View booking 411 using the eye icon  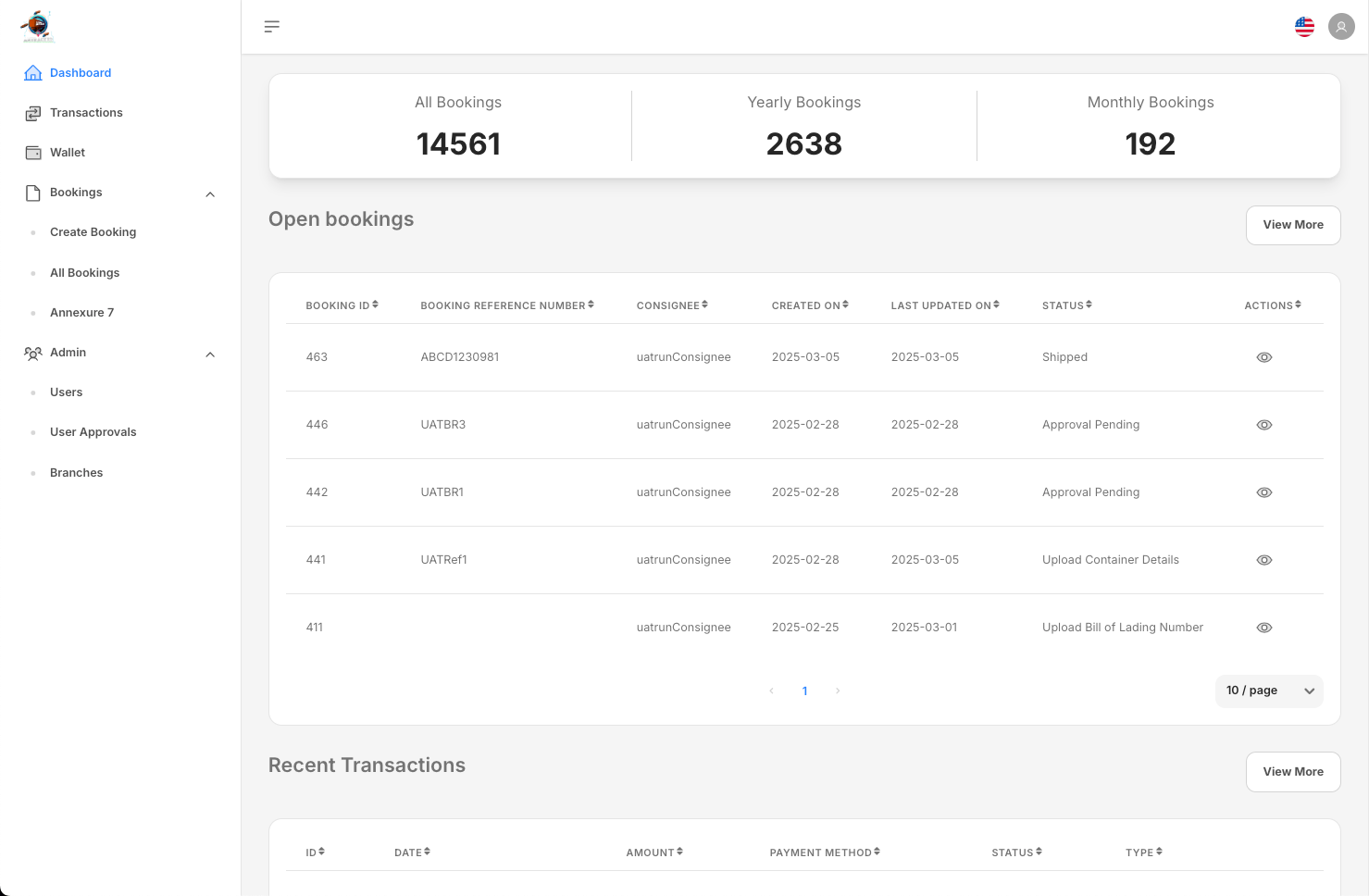click(1263, 628)
